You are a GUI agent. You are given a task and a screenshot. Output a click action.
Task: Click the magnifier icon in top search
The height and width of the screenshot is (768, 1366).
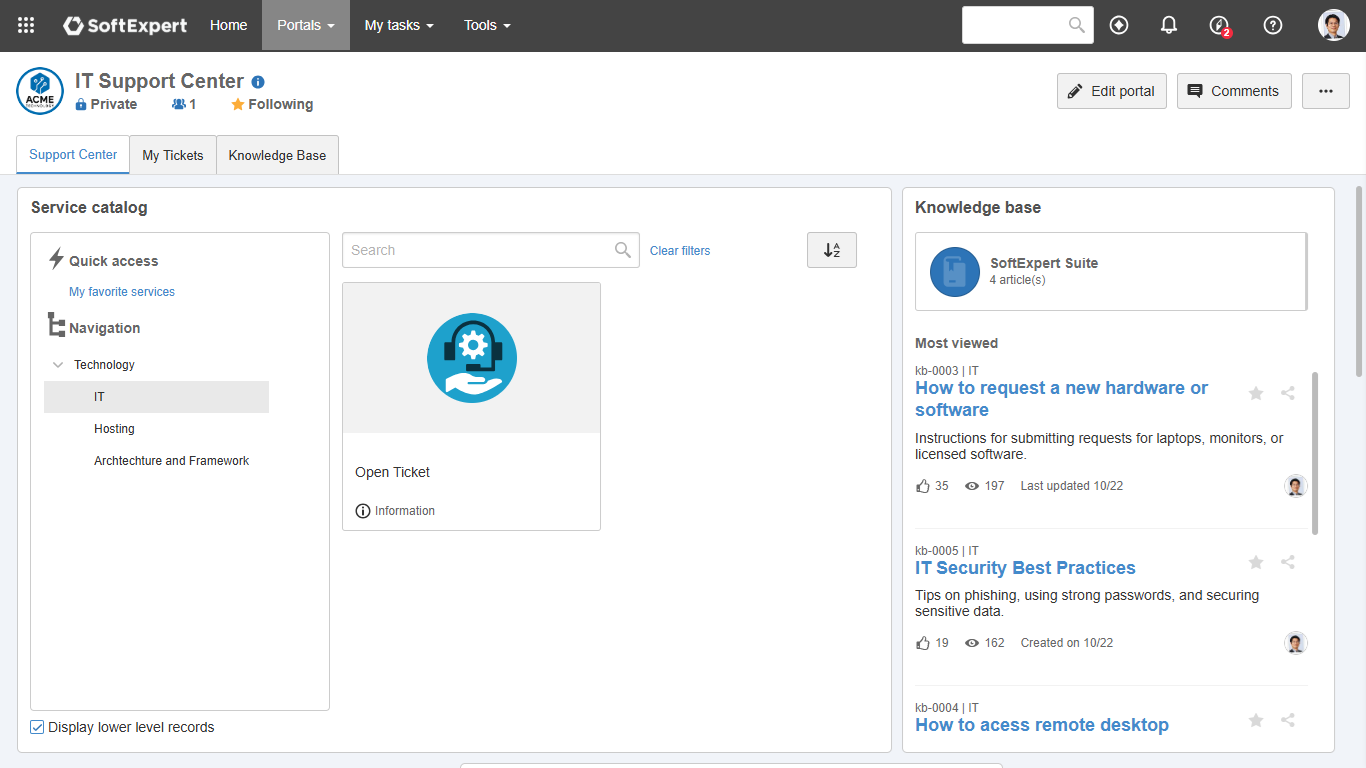point(1077,25)
